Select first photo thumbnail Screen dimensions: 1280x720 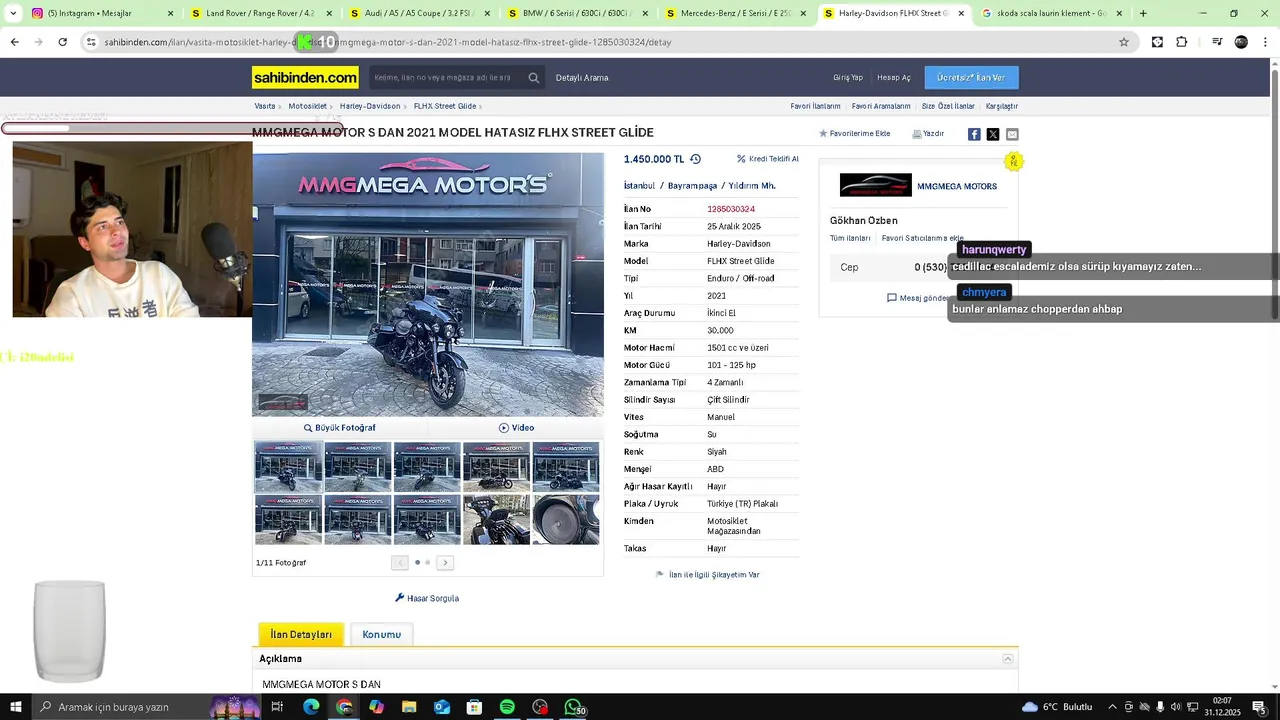coord(288,467)
